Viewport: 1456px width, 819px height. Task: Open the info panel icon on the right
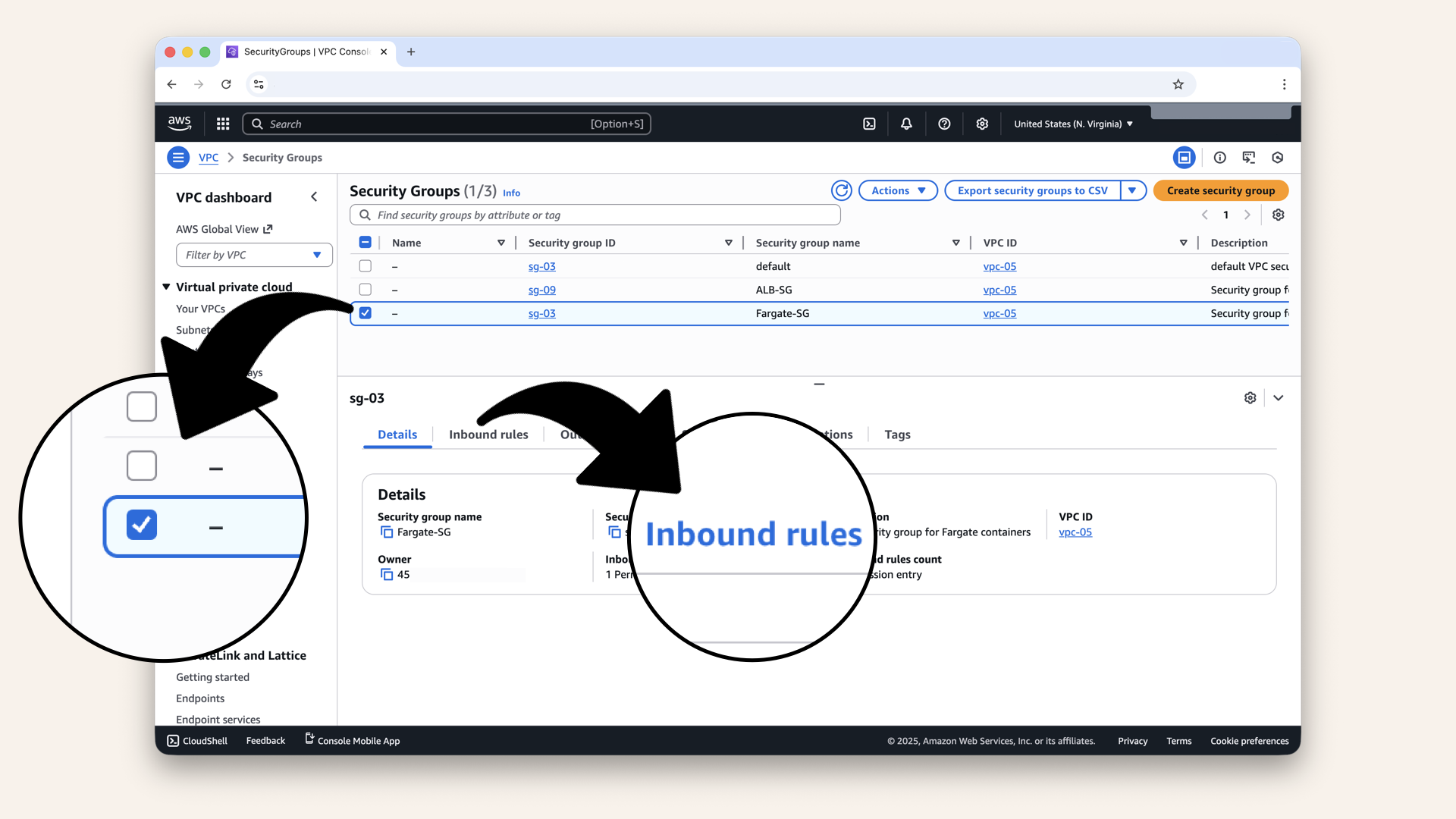tap(1219, 157)
